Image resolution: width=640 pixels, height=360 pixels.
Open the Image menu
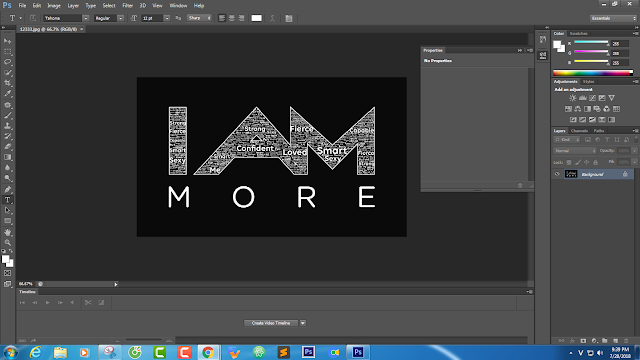[x=54, y=6]
